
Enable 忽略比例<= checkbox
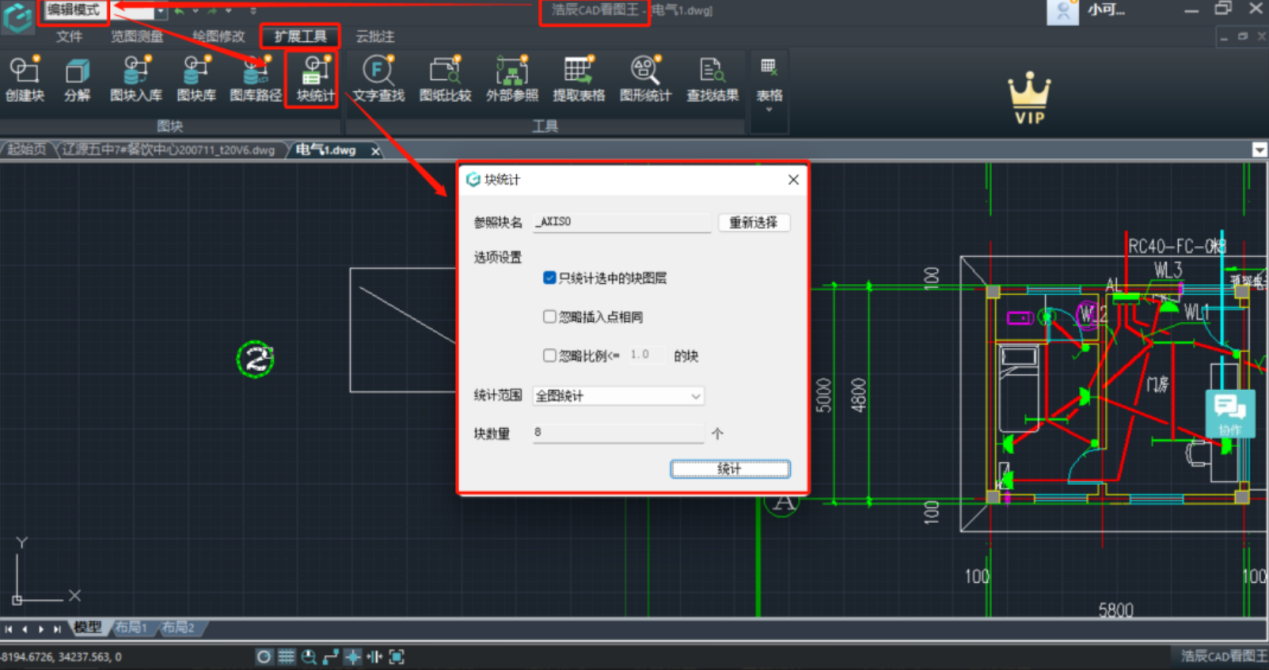(549, 355)
